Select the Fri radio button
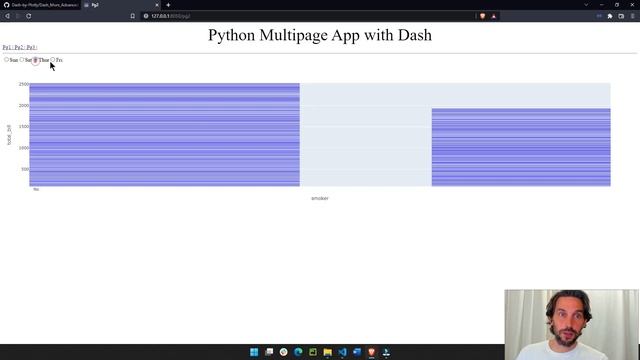 click(x=53, y=60)
